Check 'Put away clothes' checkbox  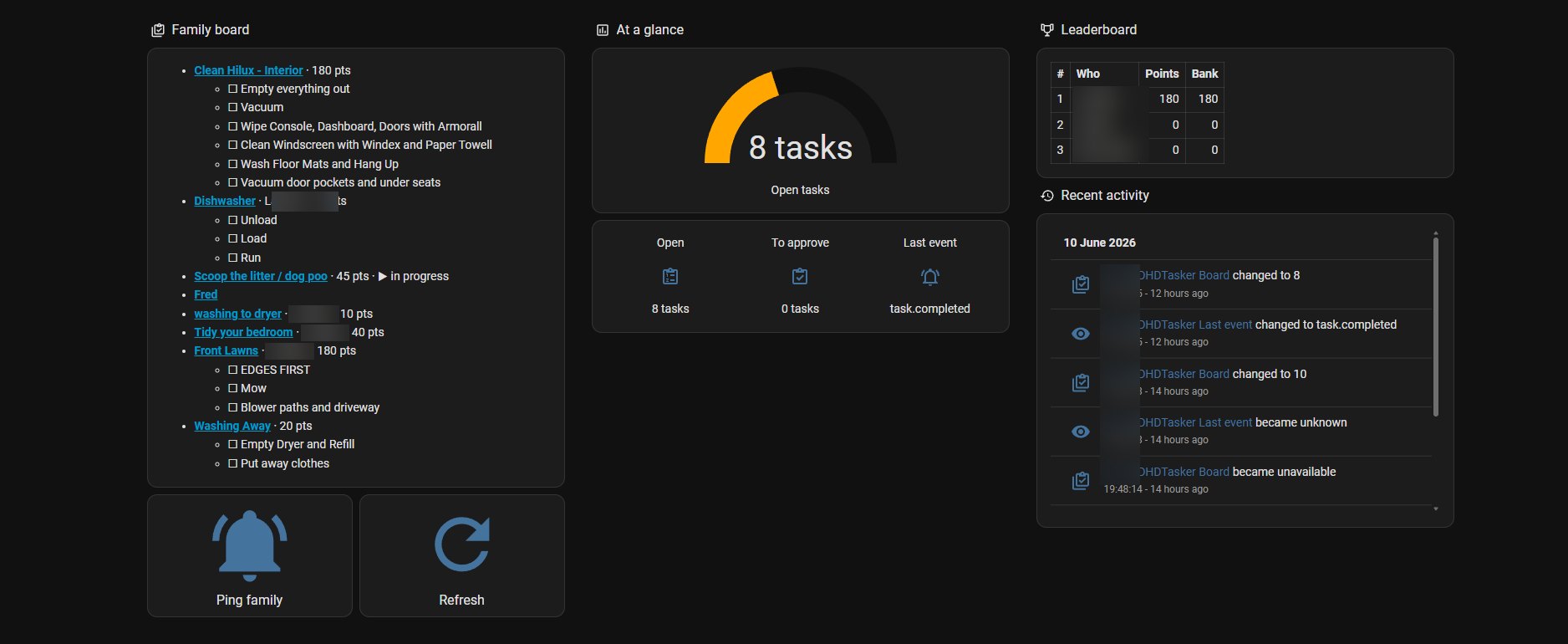coord(233,463)
